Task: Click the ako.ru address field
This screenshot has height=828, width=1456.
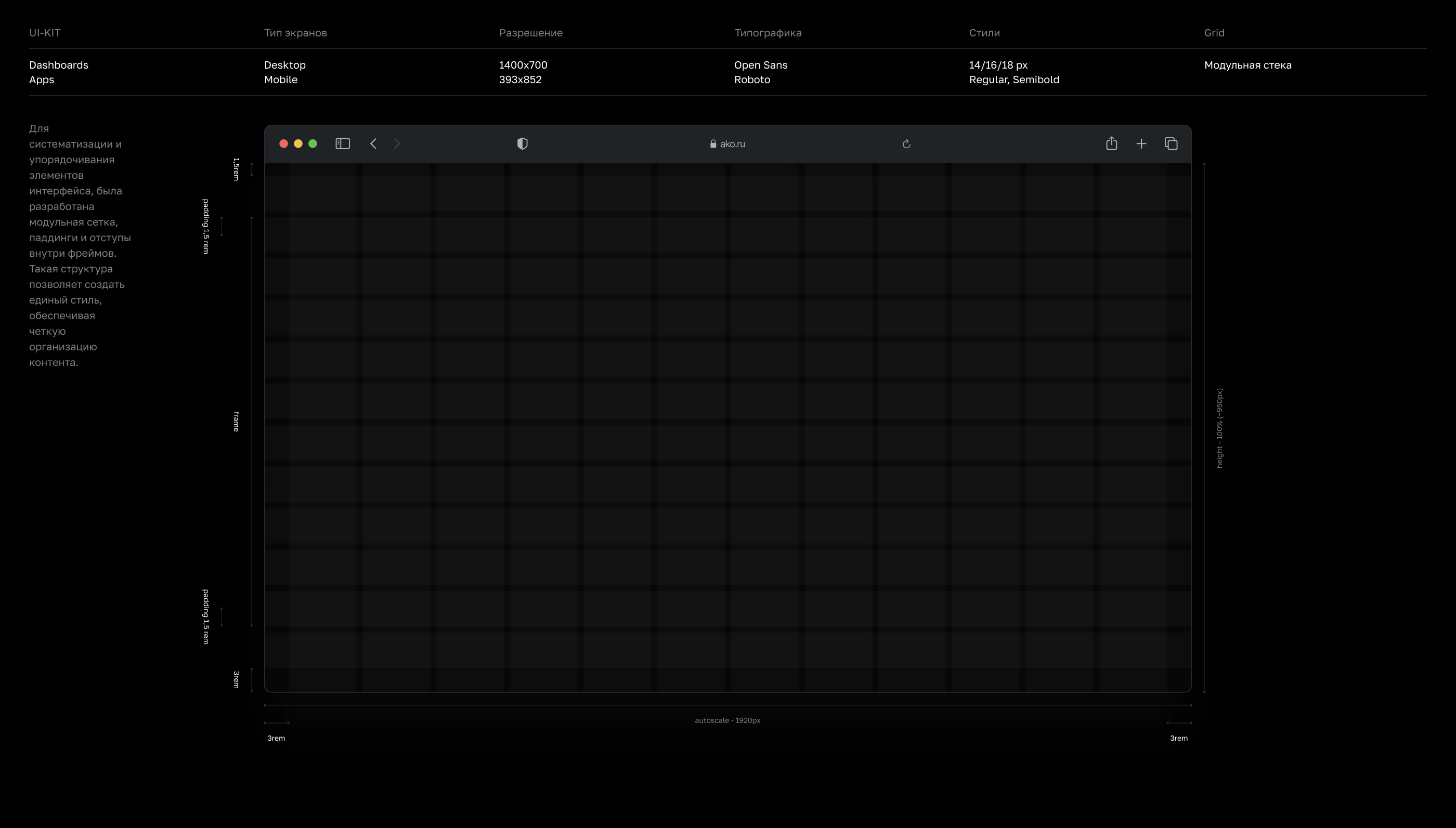Action: [x=733, y=144]
